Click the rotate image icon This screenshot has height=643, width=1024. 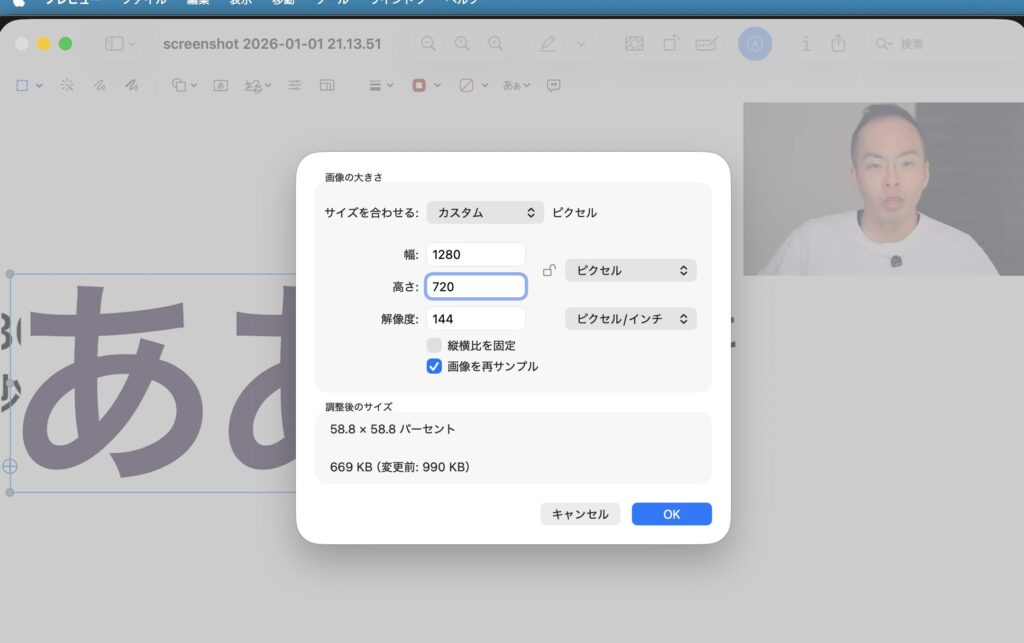coord(670,44)
